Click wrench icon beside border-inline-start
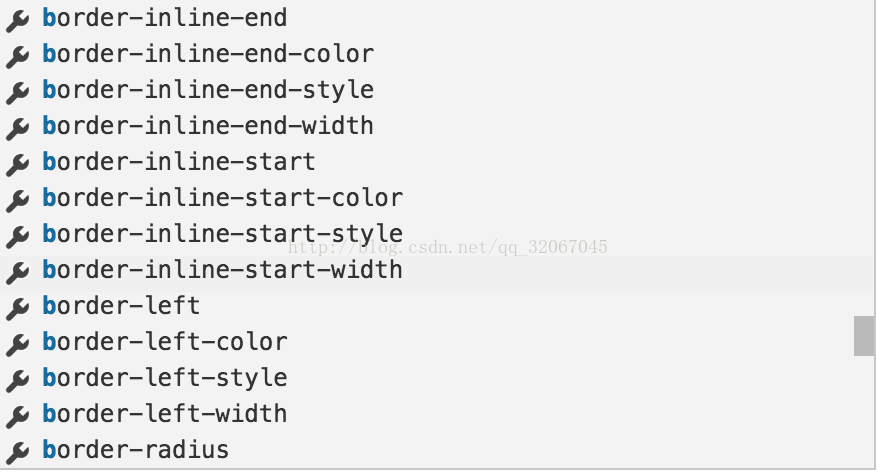 [x=17, y=165]
